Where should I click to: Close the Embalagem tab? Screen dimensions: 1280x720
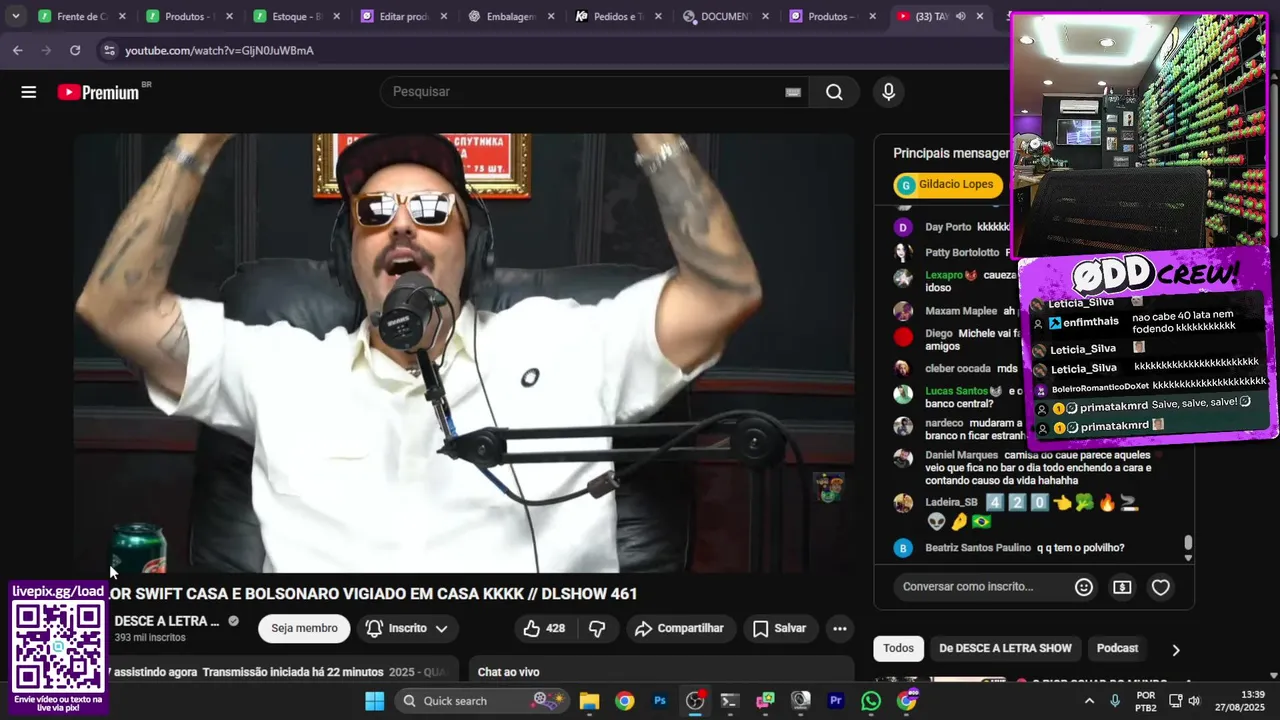pos(551,16)
